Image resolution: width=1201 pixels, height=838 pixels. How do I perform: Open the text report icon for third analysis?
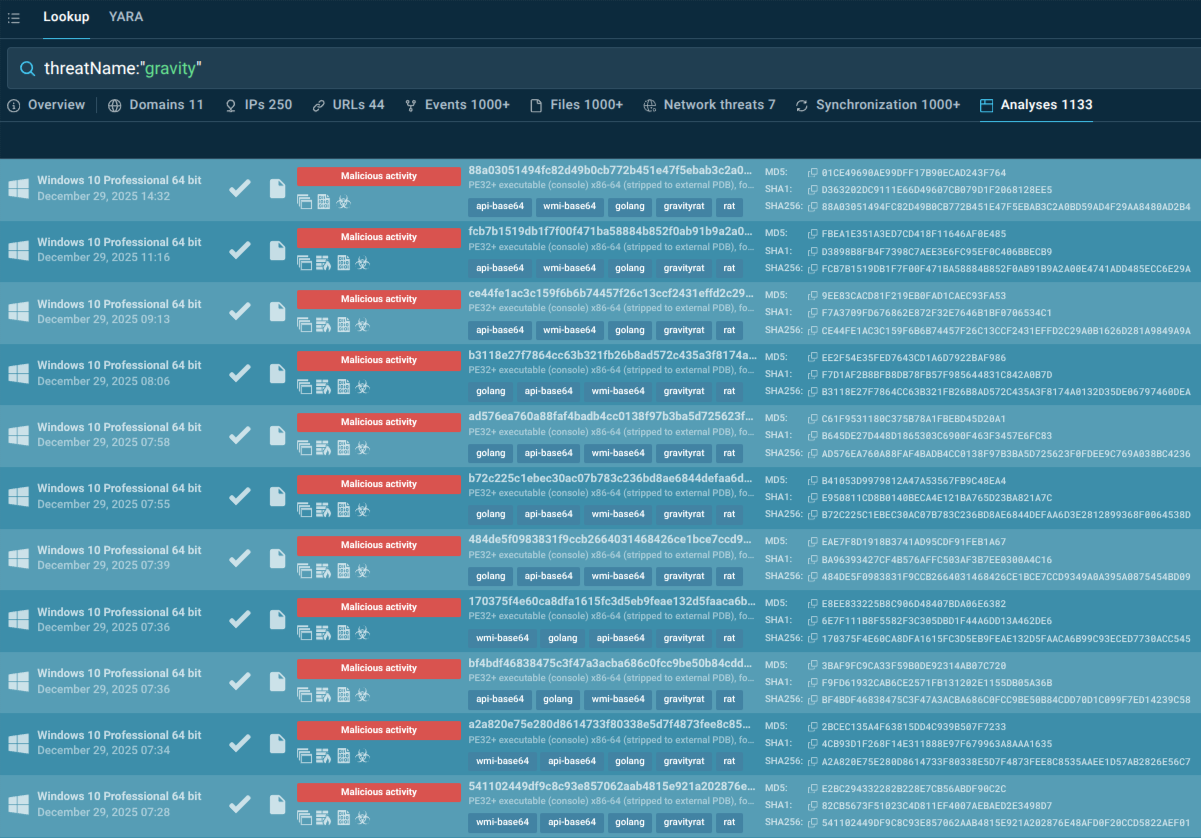[x=344, y=324]
